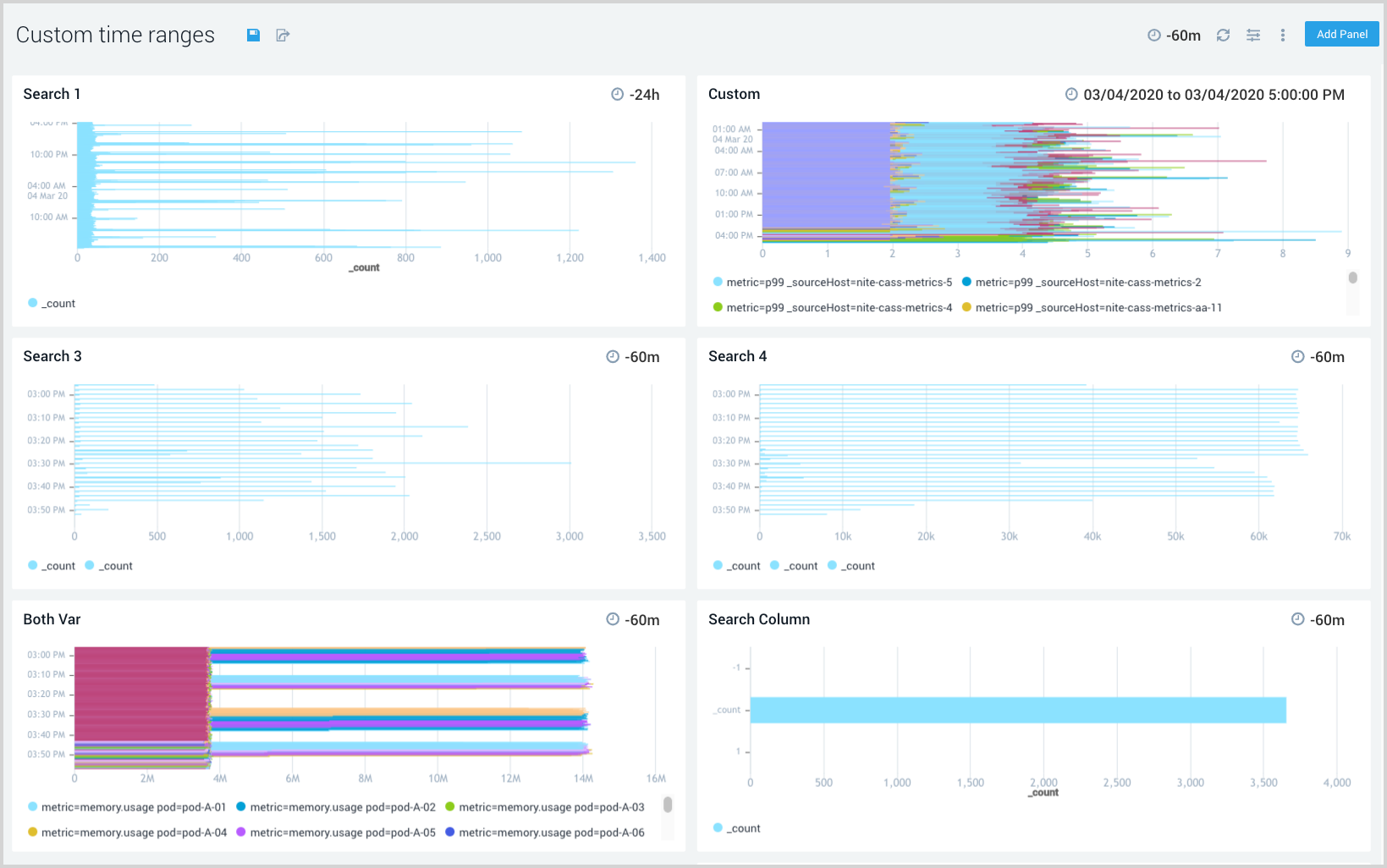Toggle the _count series in Search 1 legend

(51, 303)
